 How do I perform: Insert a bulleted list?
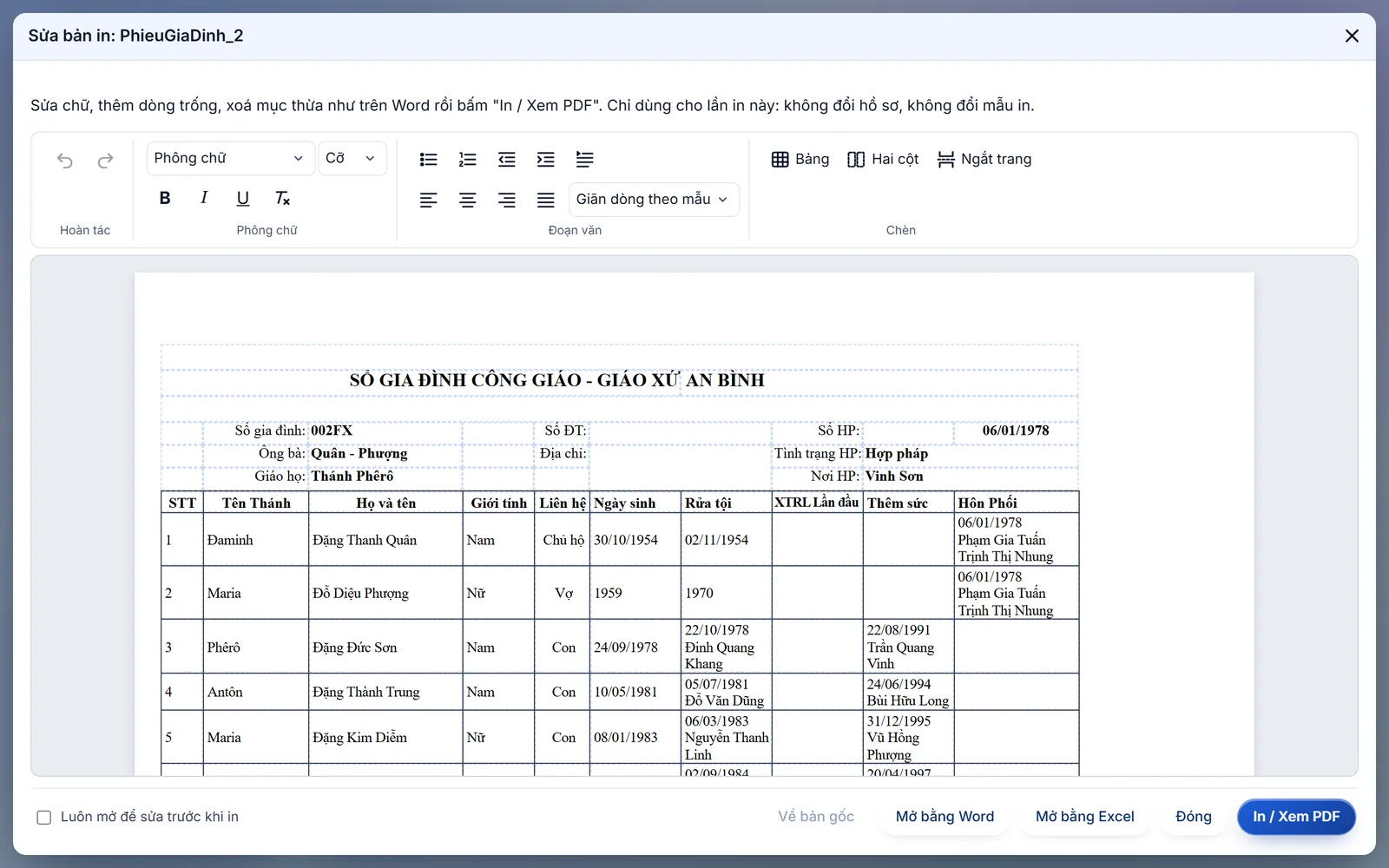point(429,159)
